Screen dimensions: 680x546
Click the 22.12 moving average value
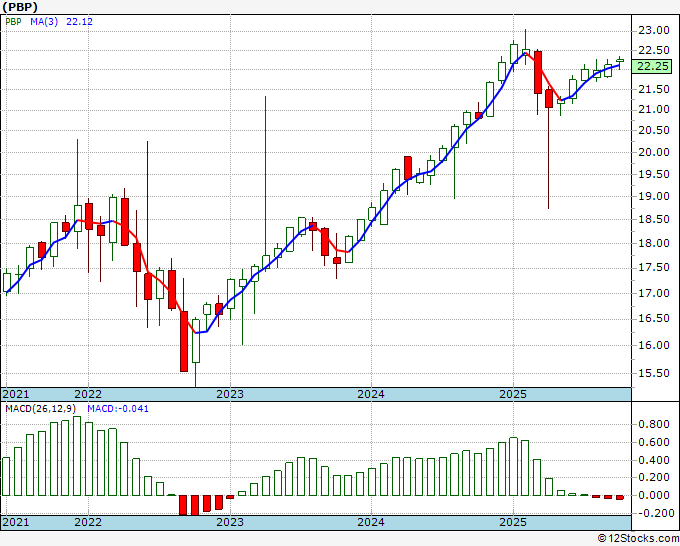tap(79, 21)
